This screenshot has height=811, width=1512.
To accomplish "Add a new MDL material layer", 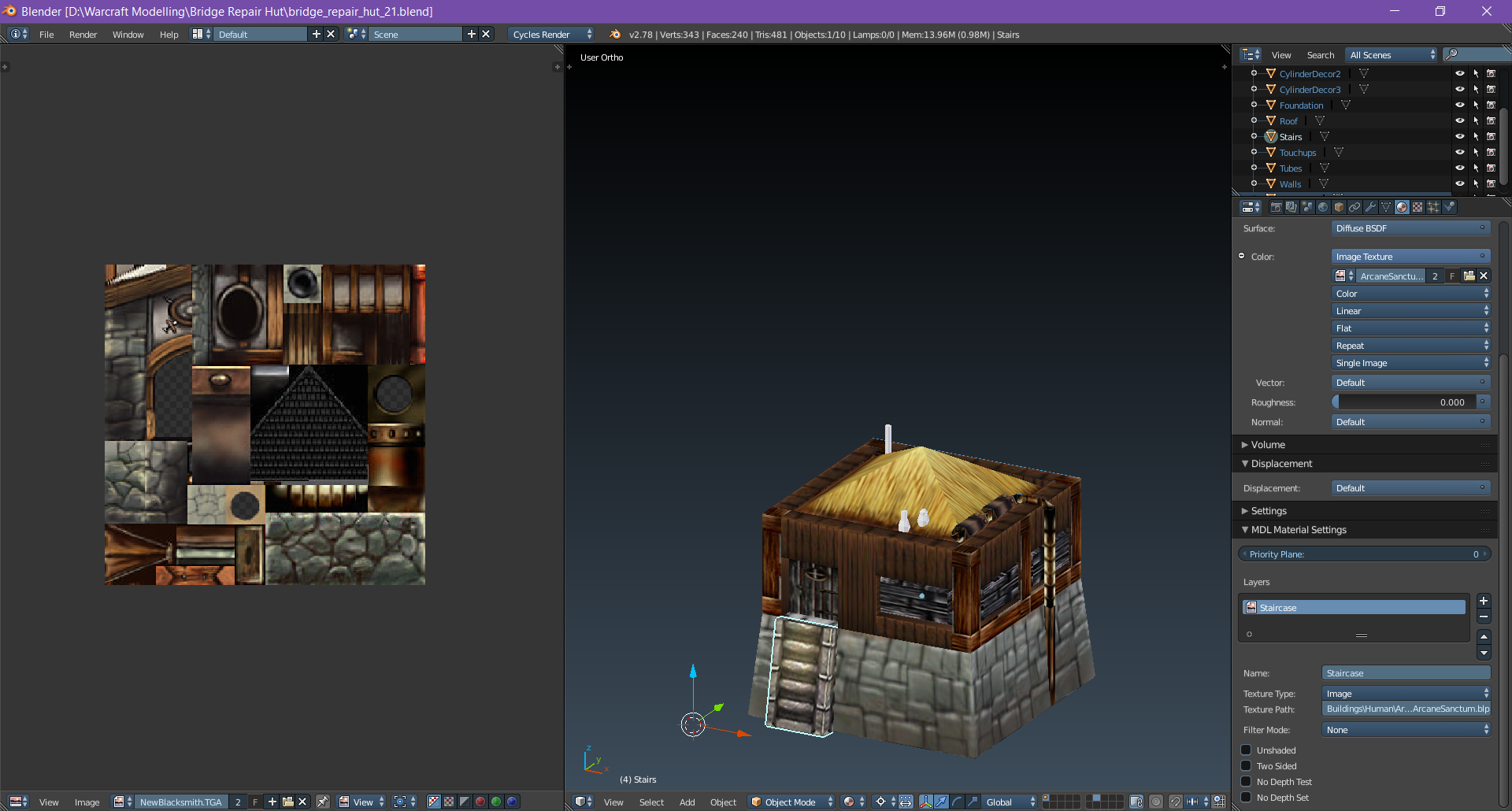I will coord(1484,601).
